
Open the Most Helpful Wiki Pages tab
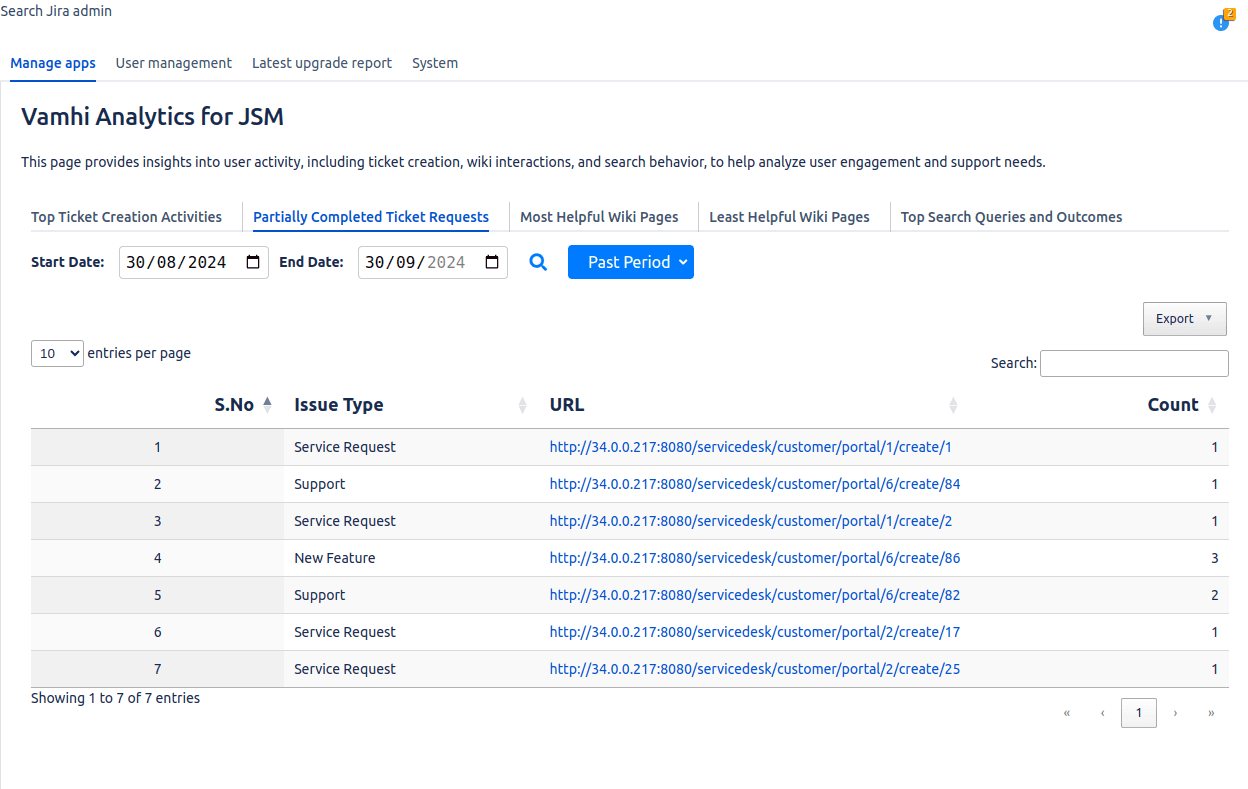pyautogui.click(x=599, y=217)
